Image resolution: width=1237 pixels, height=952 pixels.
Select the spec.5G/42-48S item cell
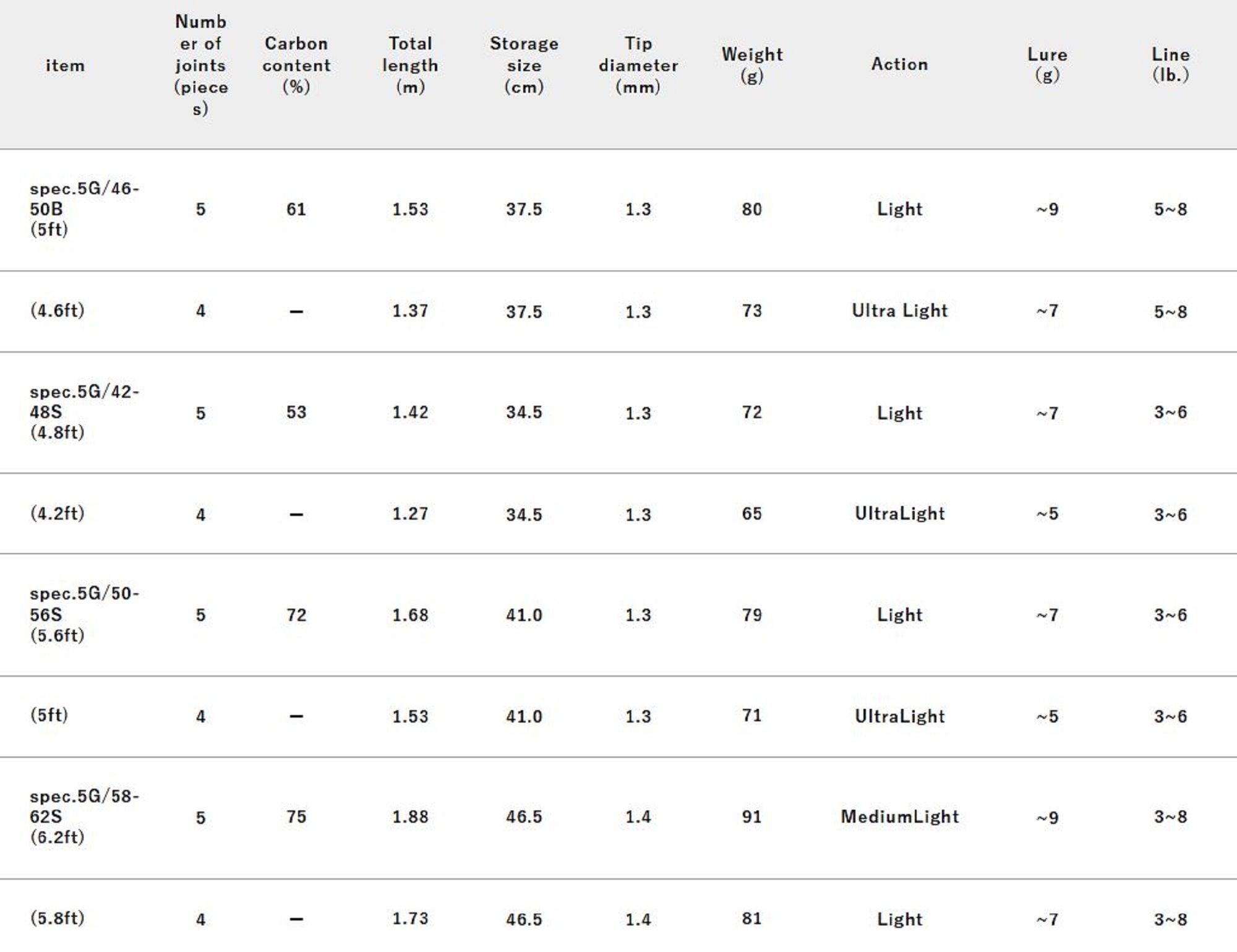click(84, 412)
